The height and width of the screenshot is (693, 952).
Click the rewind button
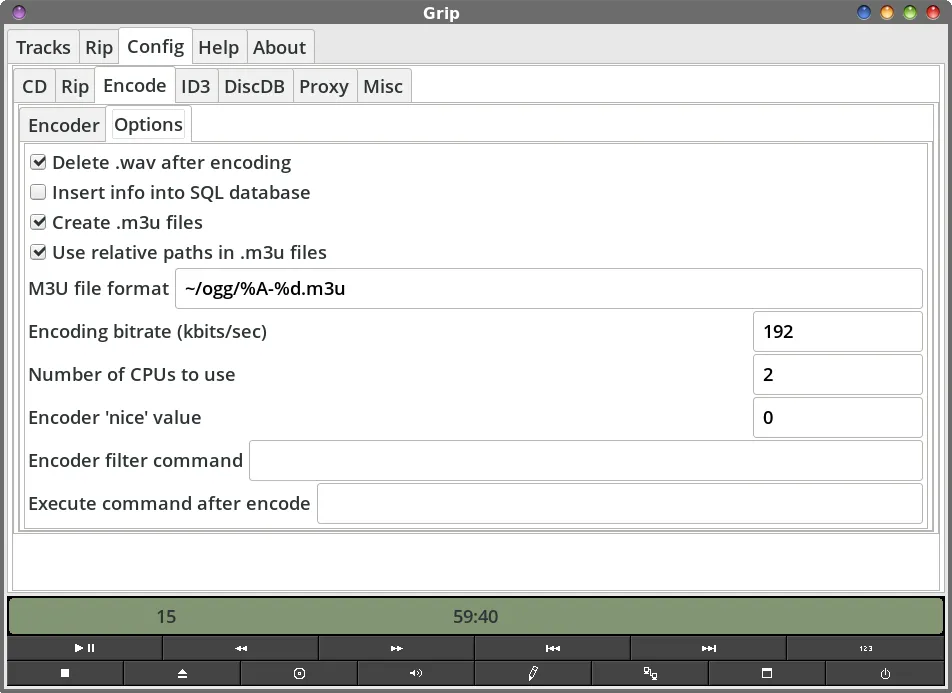pos(240,648)
